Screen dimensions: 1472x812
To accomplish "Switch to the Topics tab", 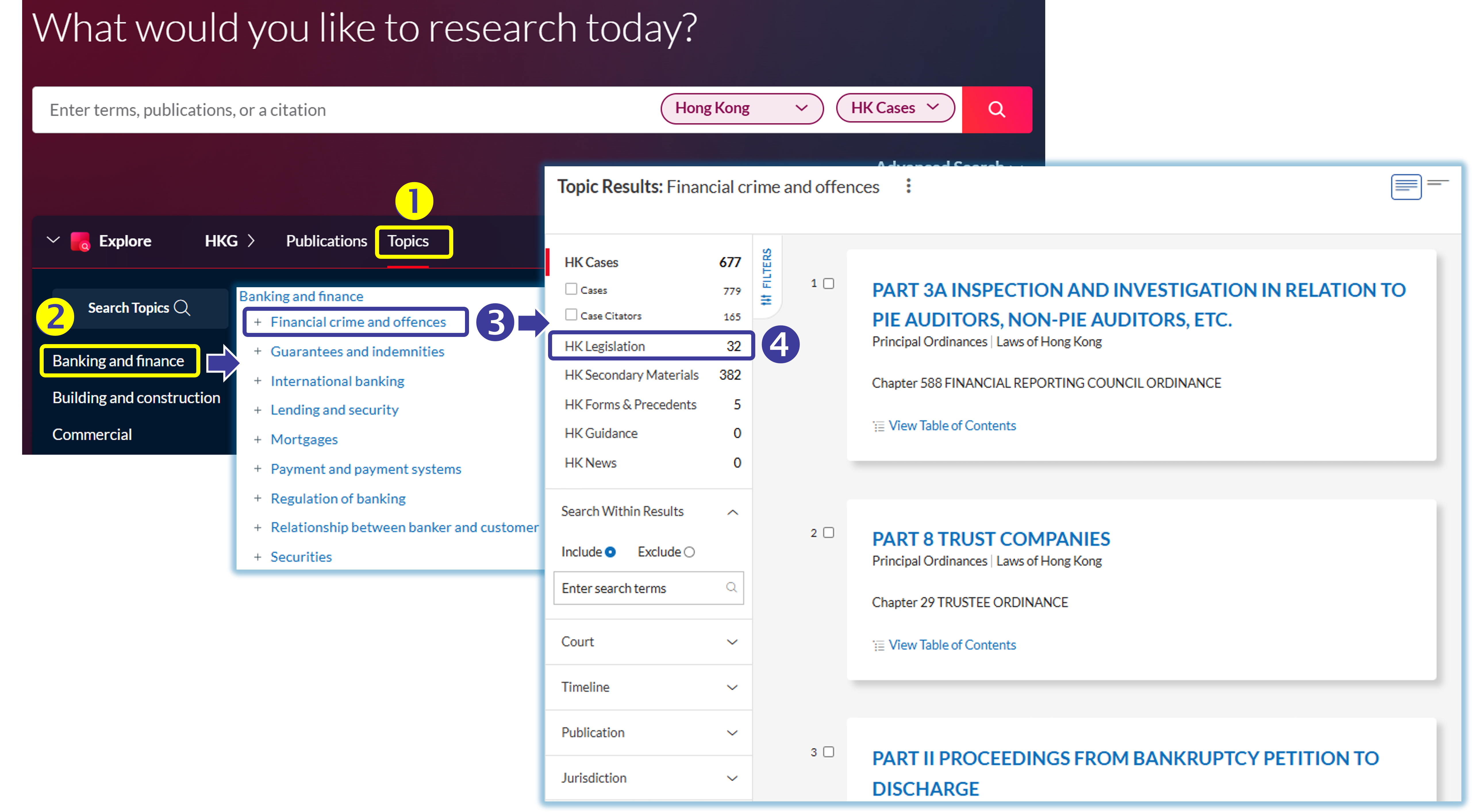I will pyautogui.click(x=408, y=242).
